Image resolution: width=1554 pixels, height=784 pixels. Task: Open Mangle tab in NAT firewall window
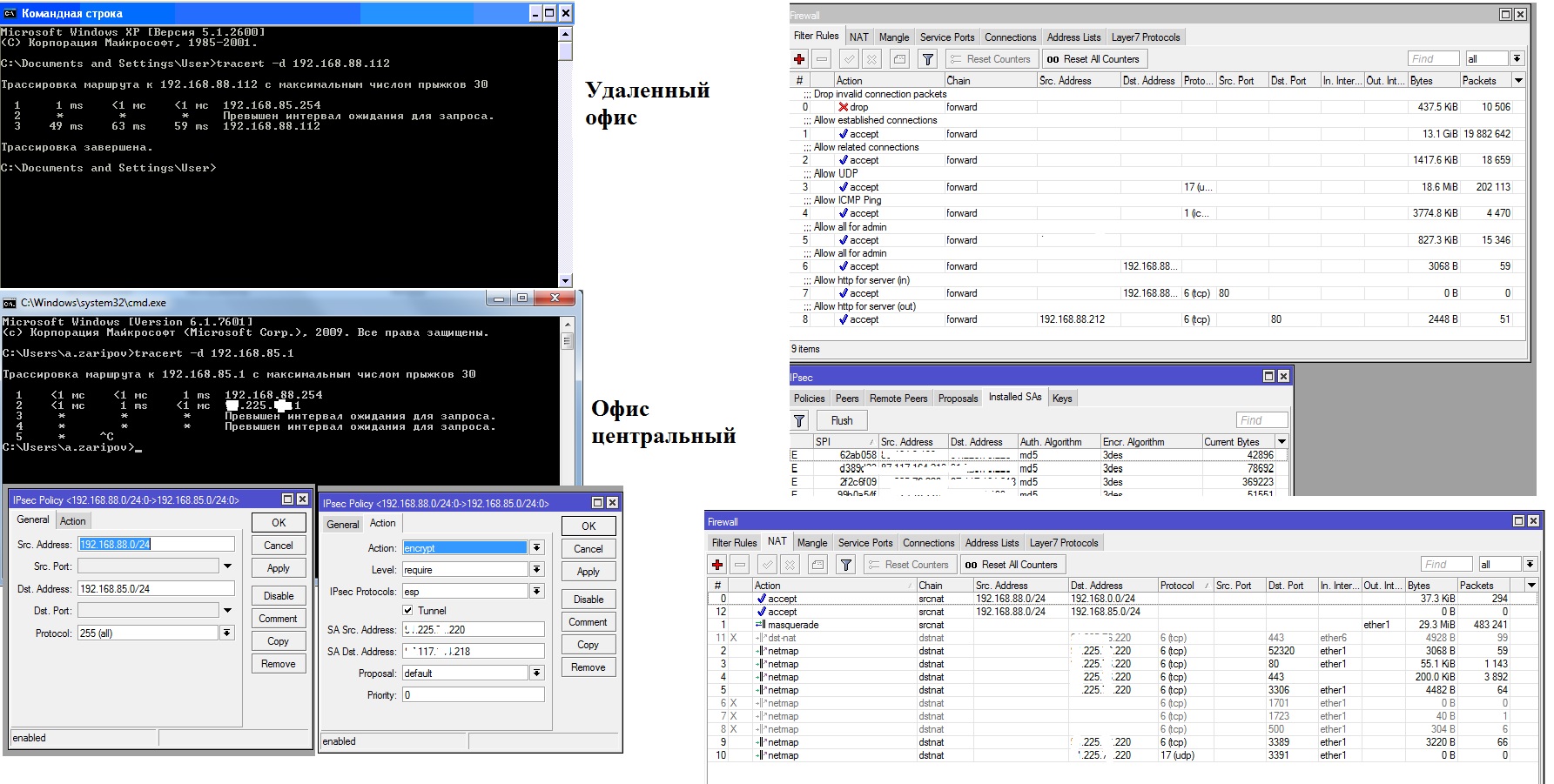coord(812,542)
